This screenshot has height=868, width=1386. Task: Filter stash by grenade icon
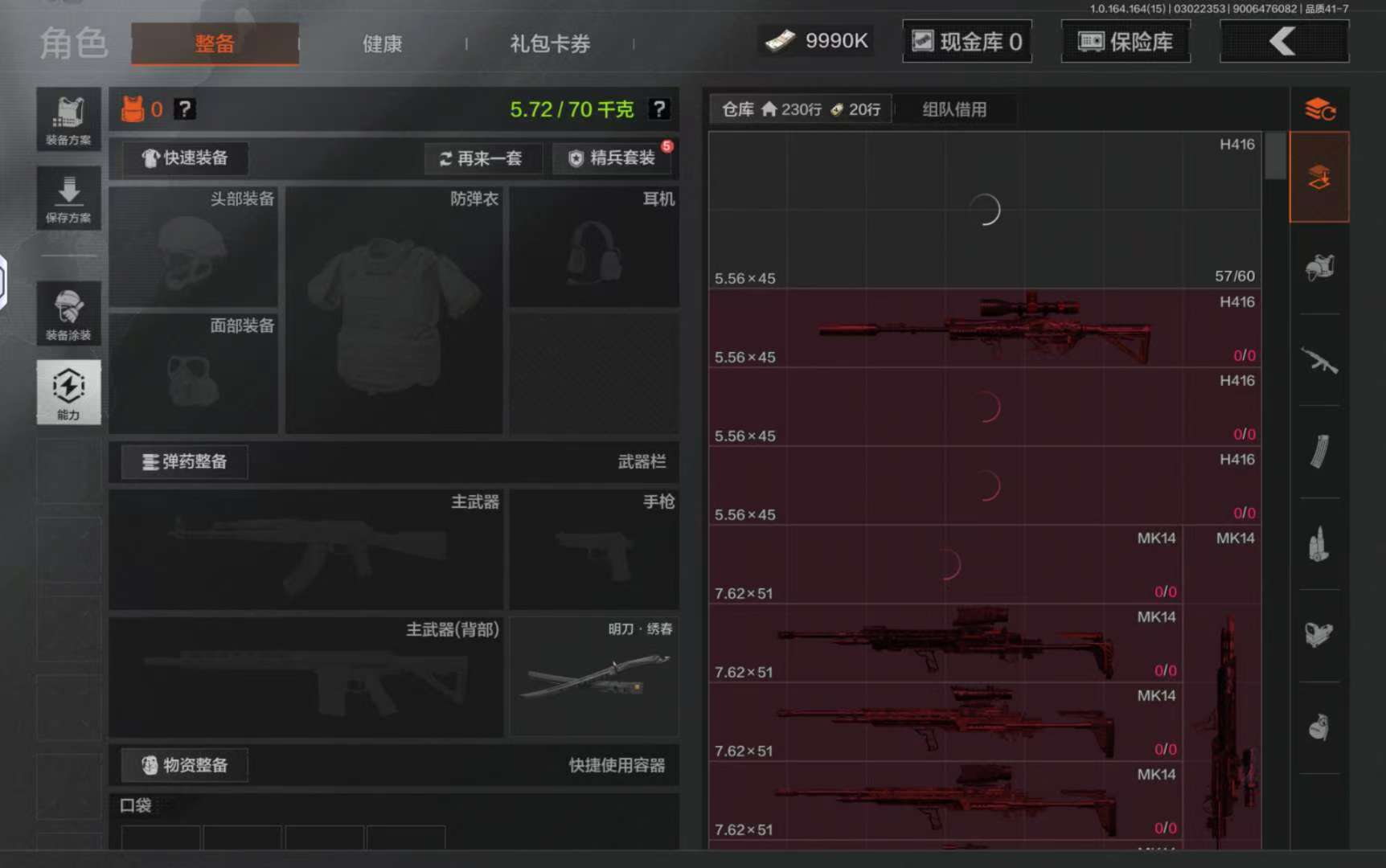tap(1319, 728)
